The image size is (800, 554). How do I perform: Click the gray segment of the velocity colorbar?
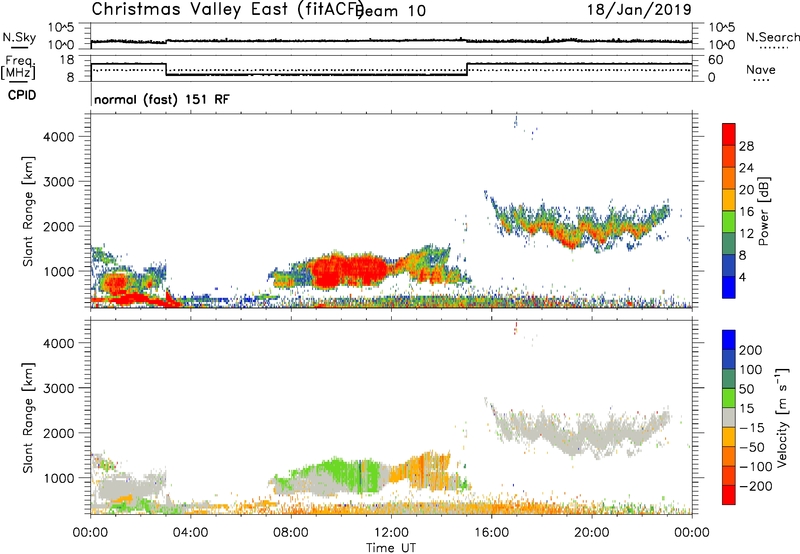pyautogui.click(x=729, y=417)
